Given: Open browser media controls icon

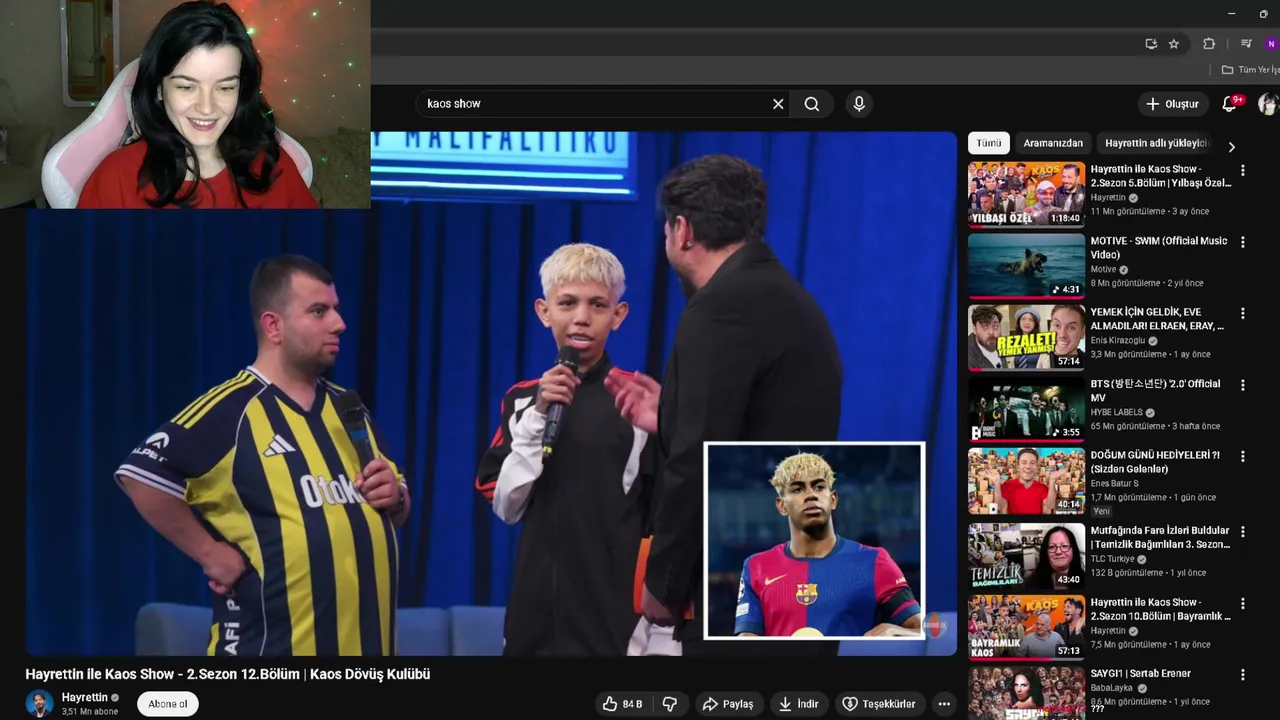Looking at the screenshot, I should pyautogui.click(x=1246, y=44).
